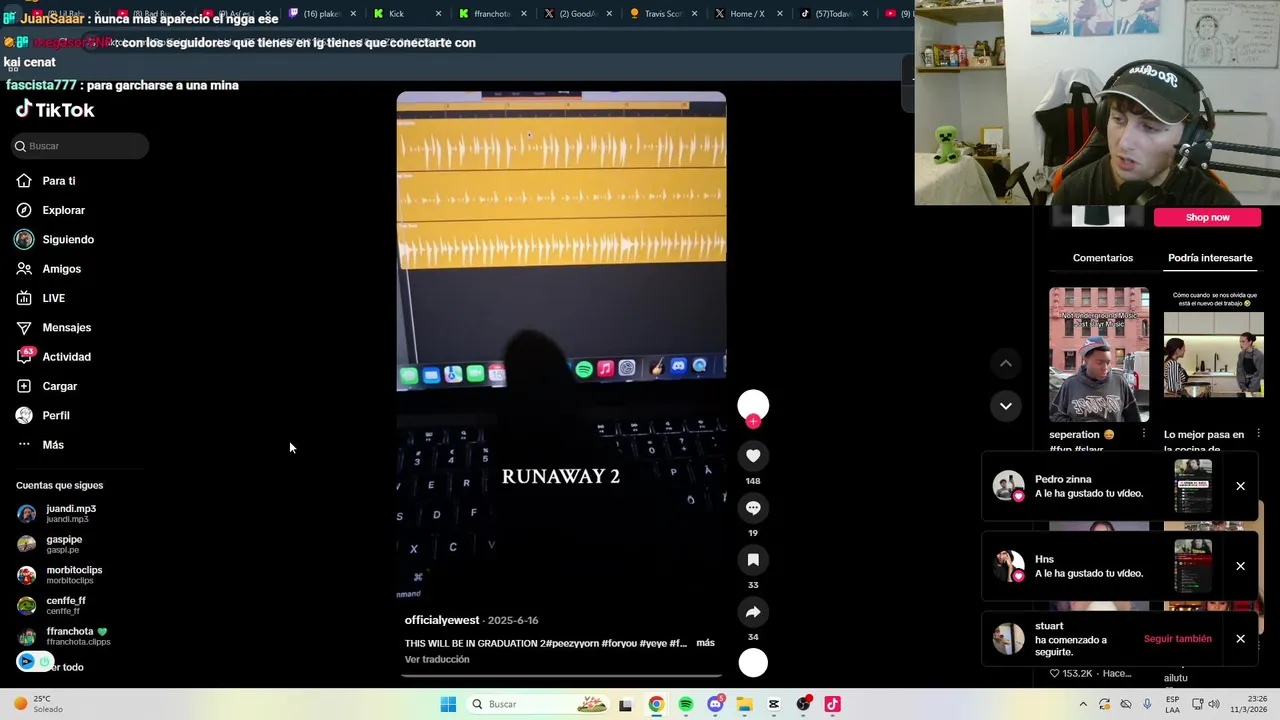Switch to the Podría interesarte tab
Viewport: 1280px width, 720px height.
[1210, 258]
